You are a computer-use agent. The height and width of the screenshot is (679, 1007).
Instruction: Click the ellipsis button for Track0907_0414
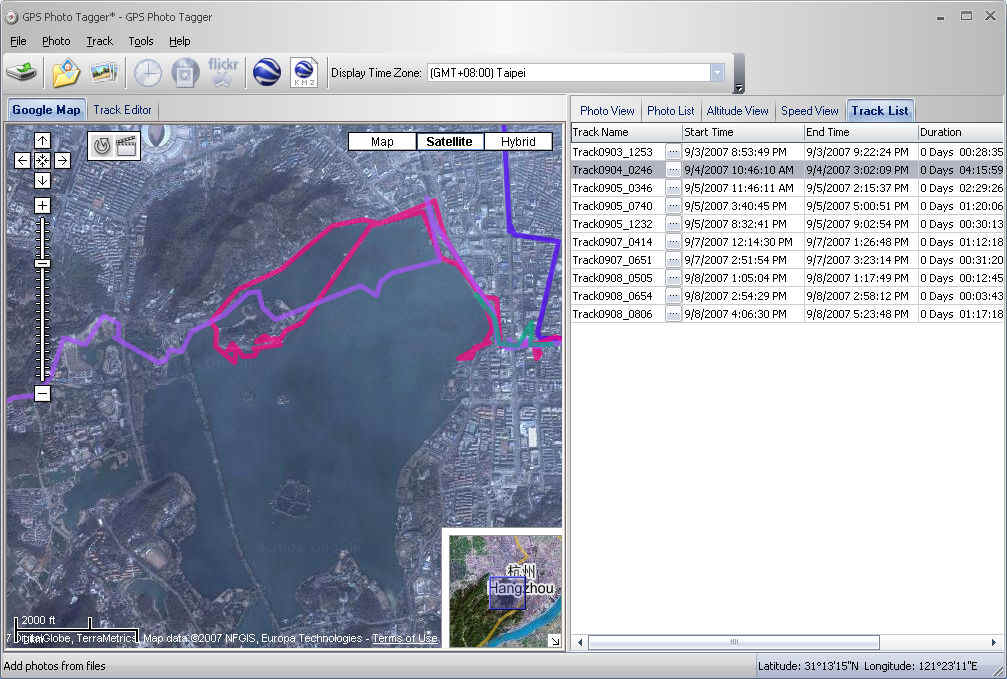pyautogui.click(x=672, y=242)
